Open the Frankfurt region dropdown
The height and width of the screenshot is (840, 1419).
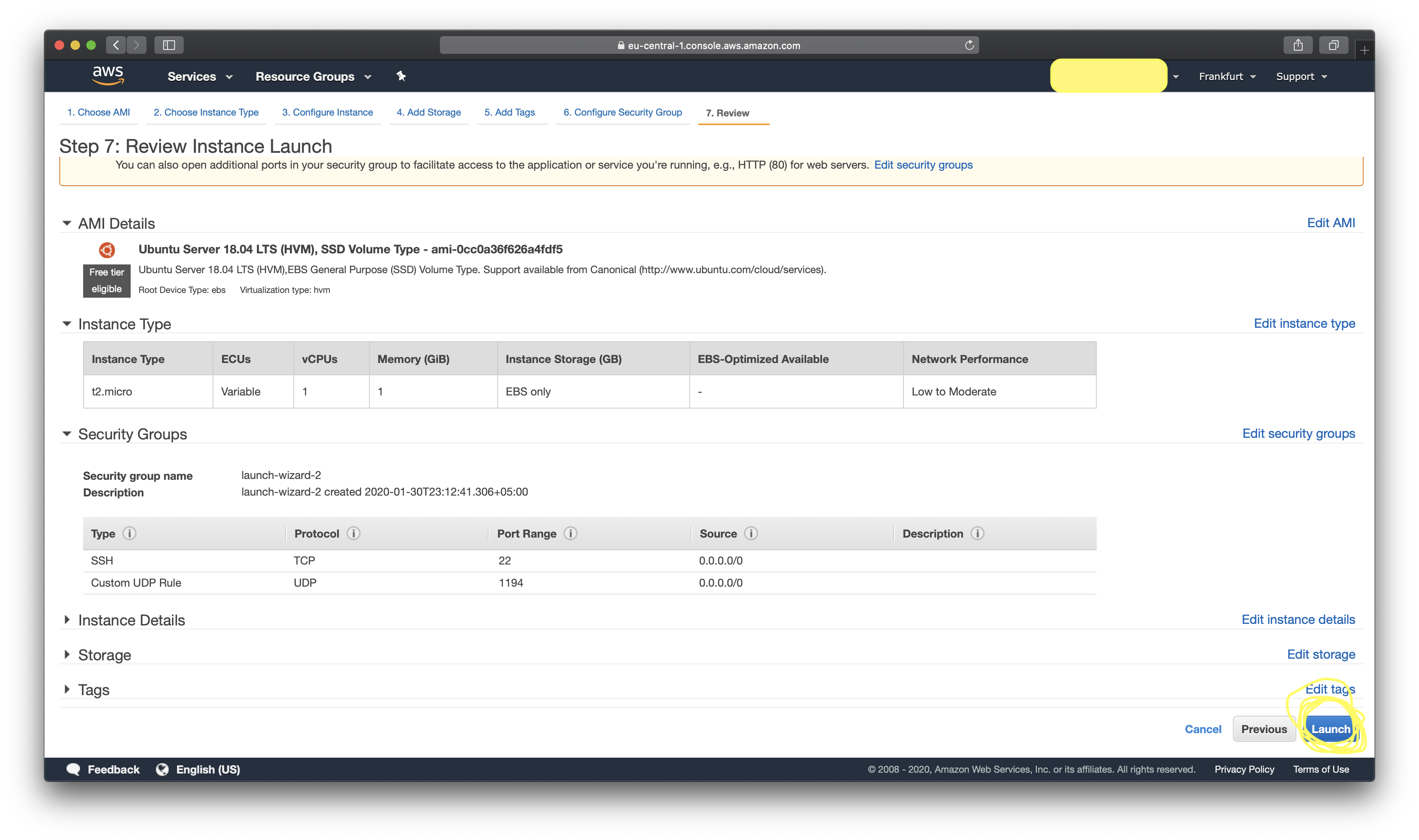coord(1227,76)
